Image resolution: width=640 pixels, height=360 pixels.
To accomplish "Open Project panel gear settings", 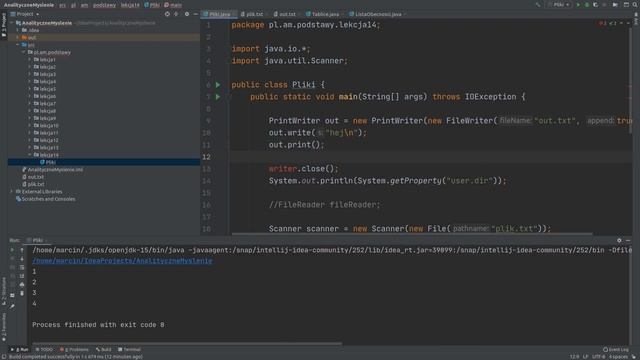I will pyautogui.click(x=187, y=14).
